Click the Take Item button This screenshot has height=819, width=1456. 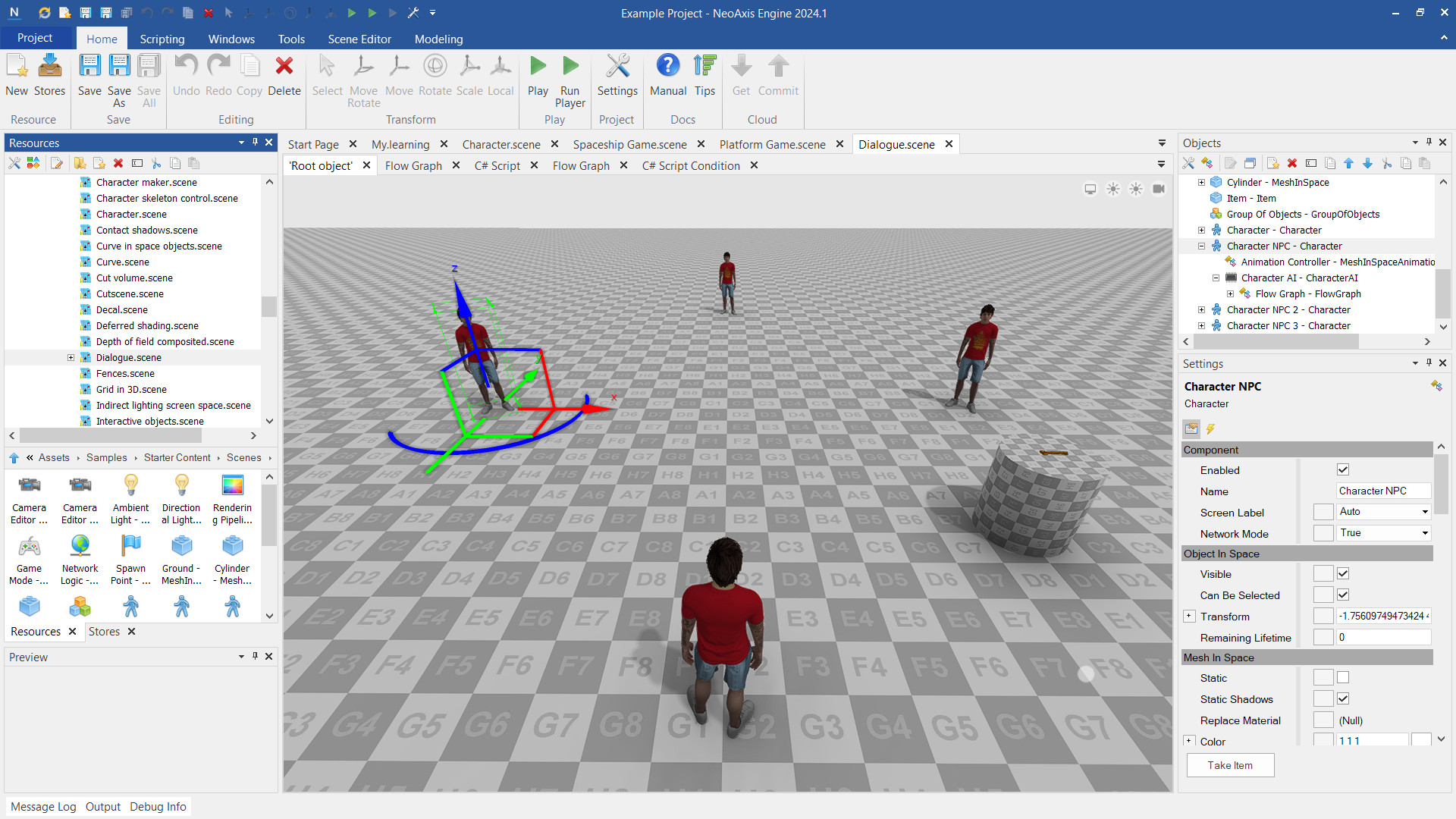click(1230, 765)
